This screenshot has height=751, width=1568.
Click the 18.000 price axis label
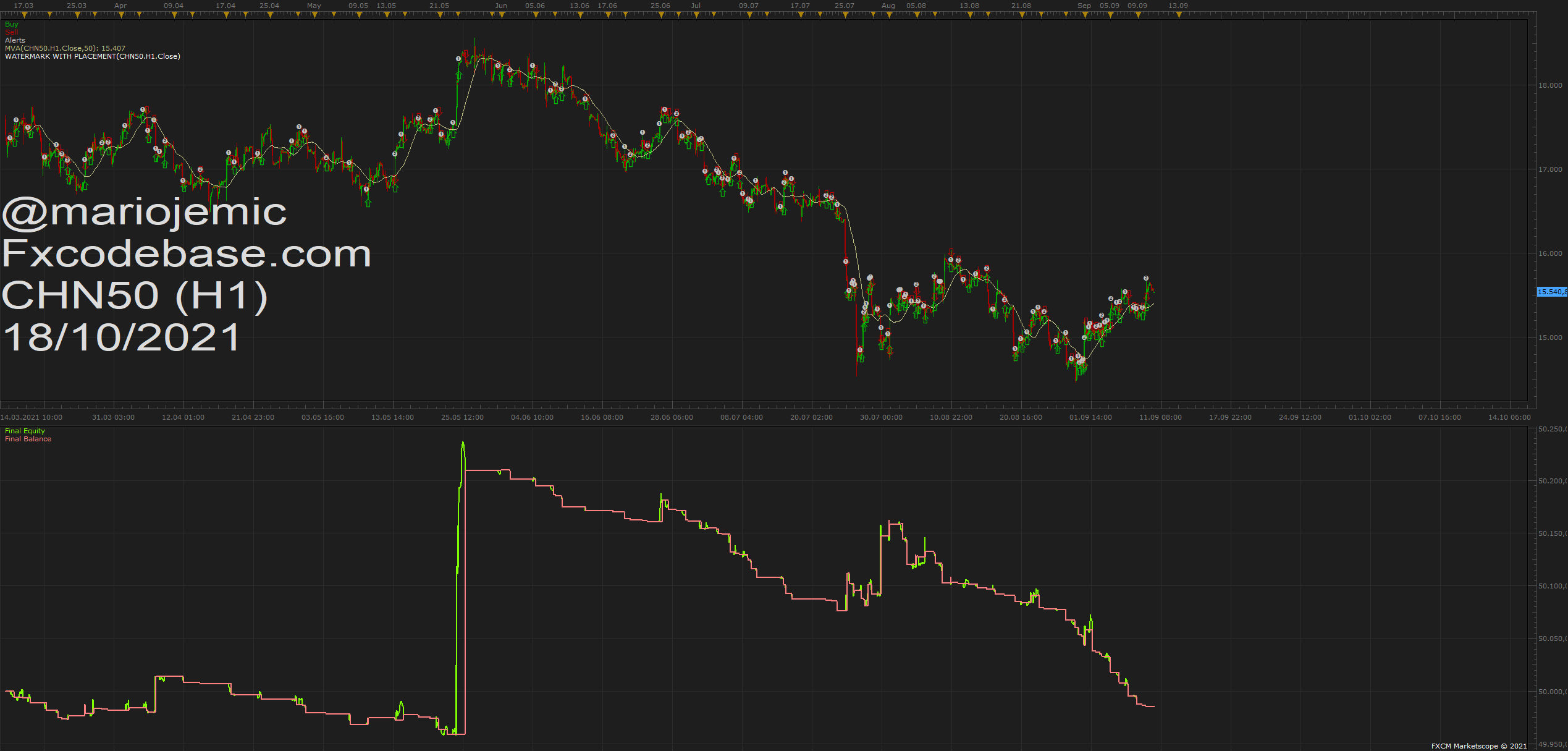1550,85
